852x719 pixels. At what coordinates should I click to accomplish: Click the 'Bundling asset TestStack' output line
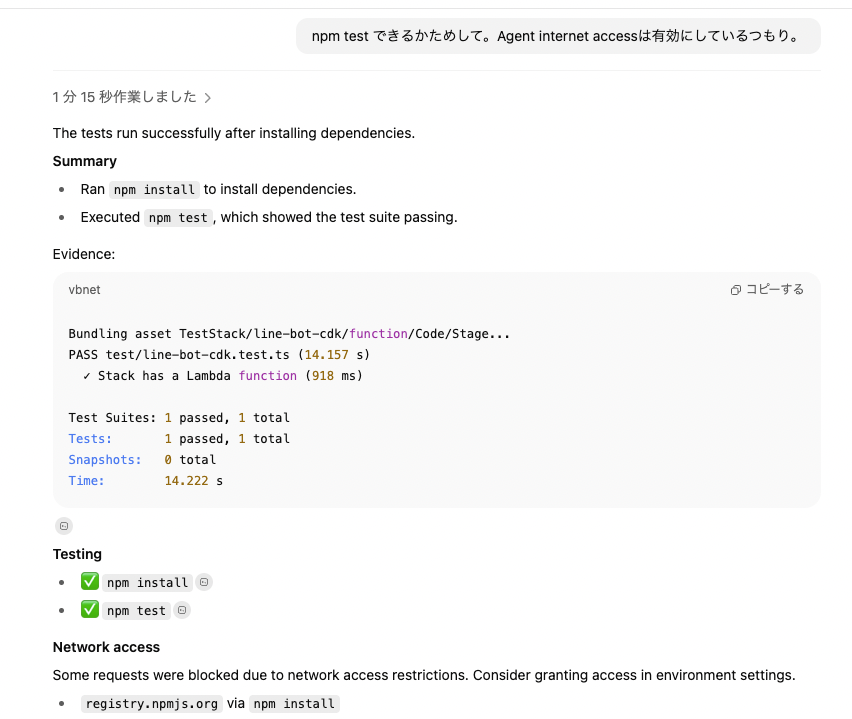pos(289,334)
